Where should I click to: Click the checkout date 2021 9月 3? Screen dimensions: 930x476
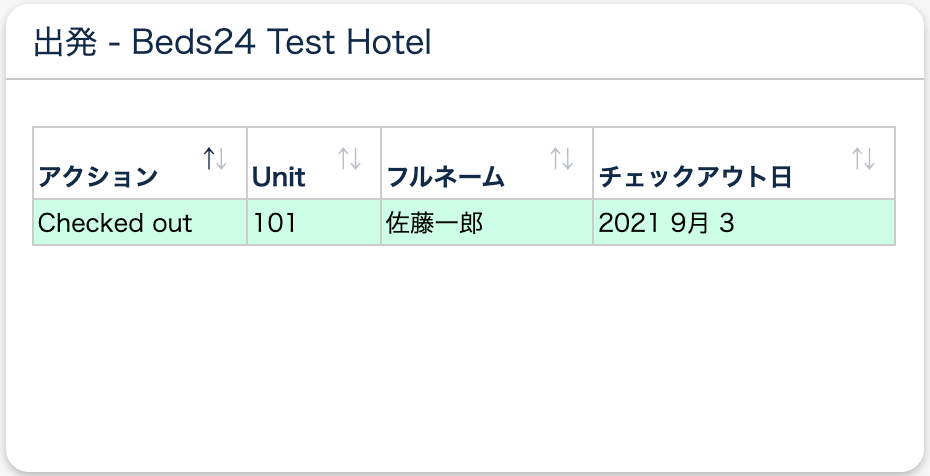click(x=666, y=223)
